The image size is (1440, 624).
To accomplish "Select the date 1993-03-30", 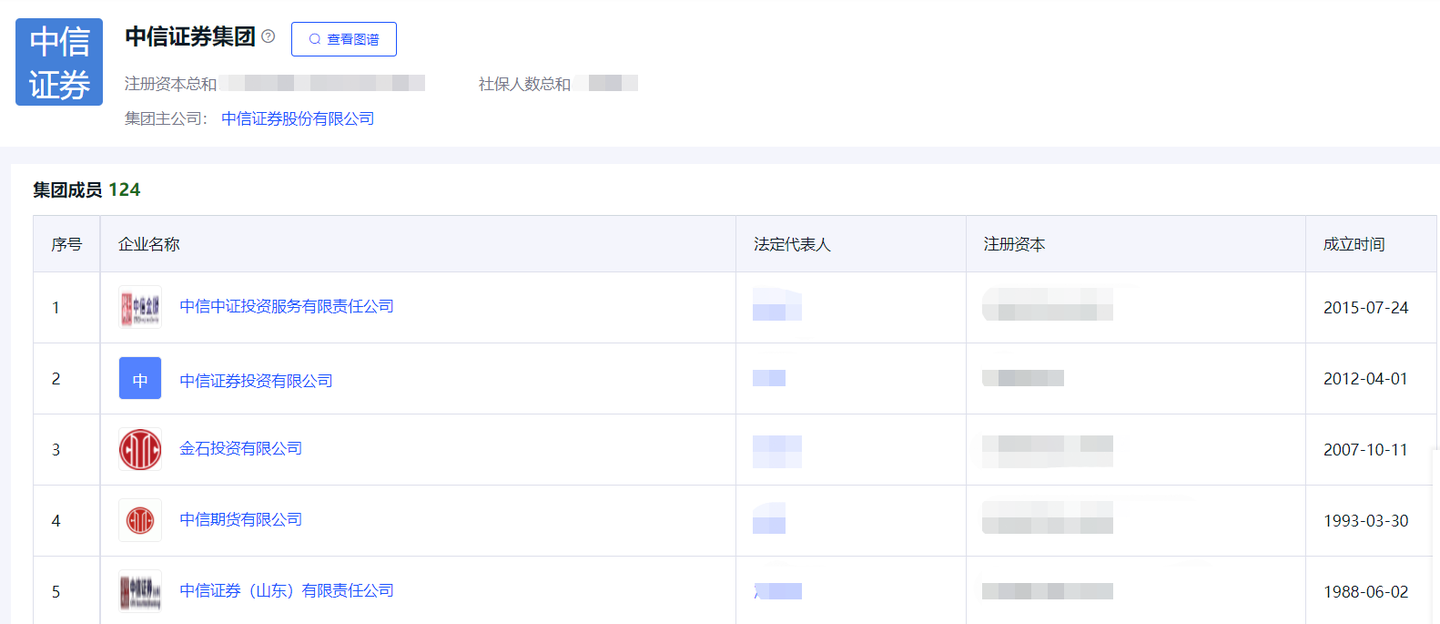I will click(x=1366, y=521).
